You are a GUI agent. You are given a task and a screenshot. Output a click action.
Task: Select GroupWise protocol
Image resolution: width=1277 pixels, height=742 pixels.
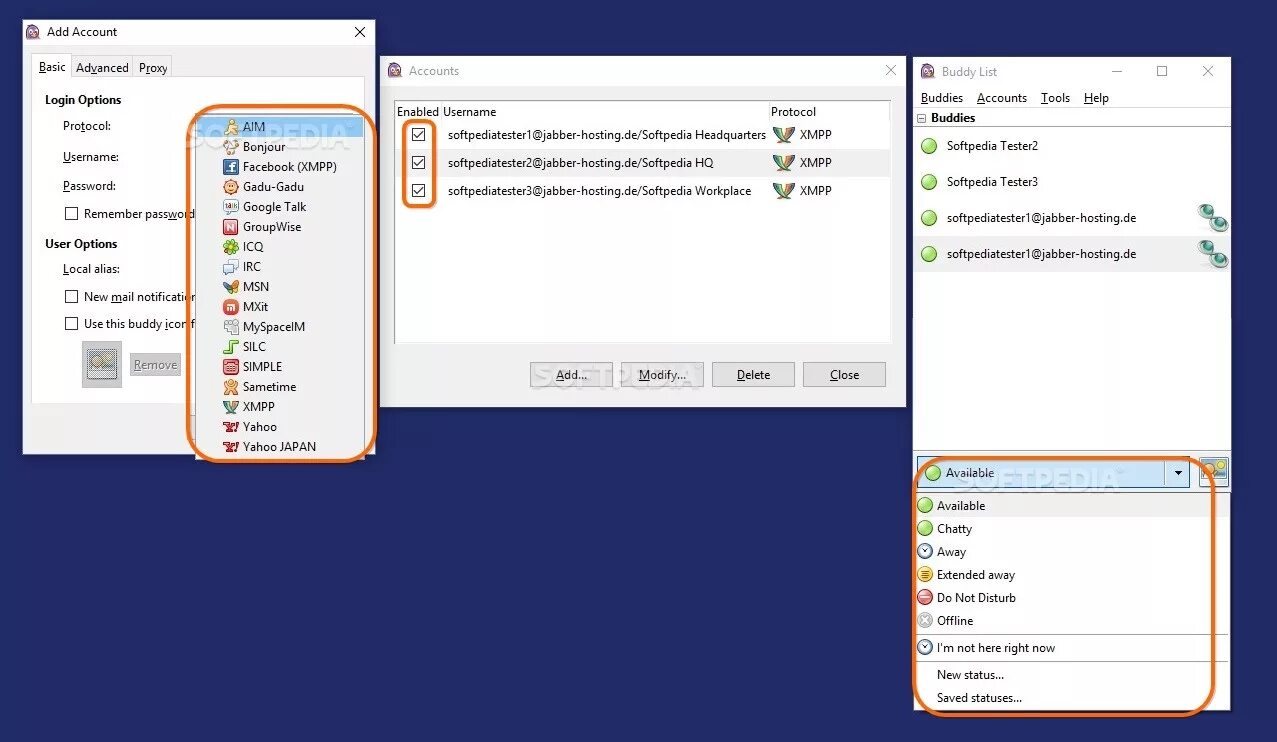tap(279, 227)
